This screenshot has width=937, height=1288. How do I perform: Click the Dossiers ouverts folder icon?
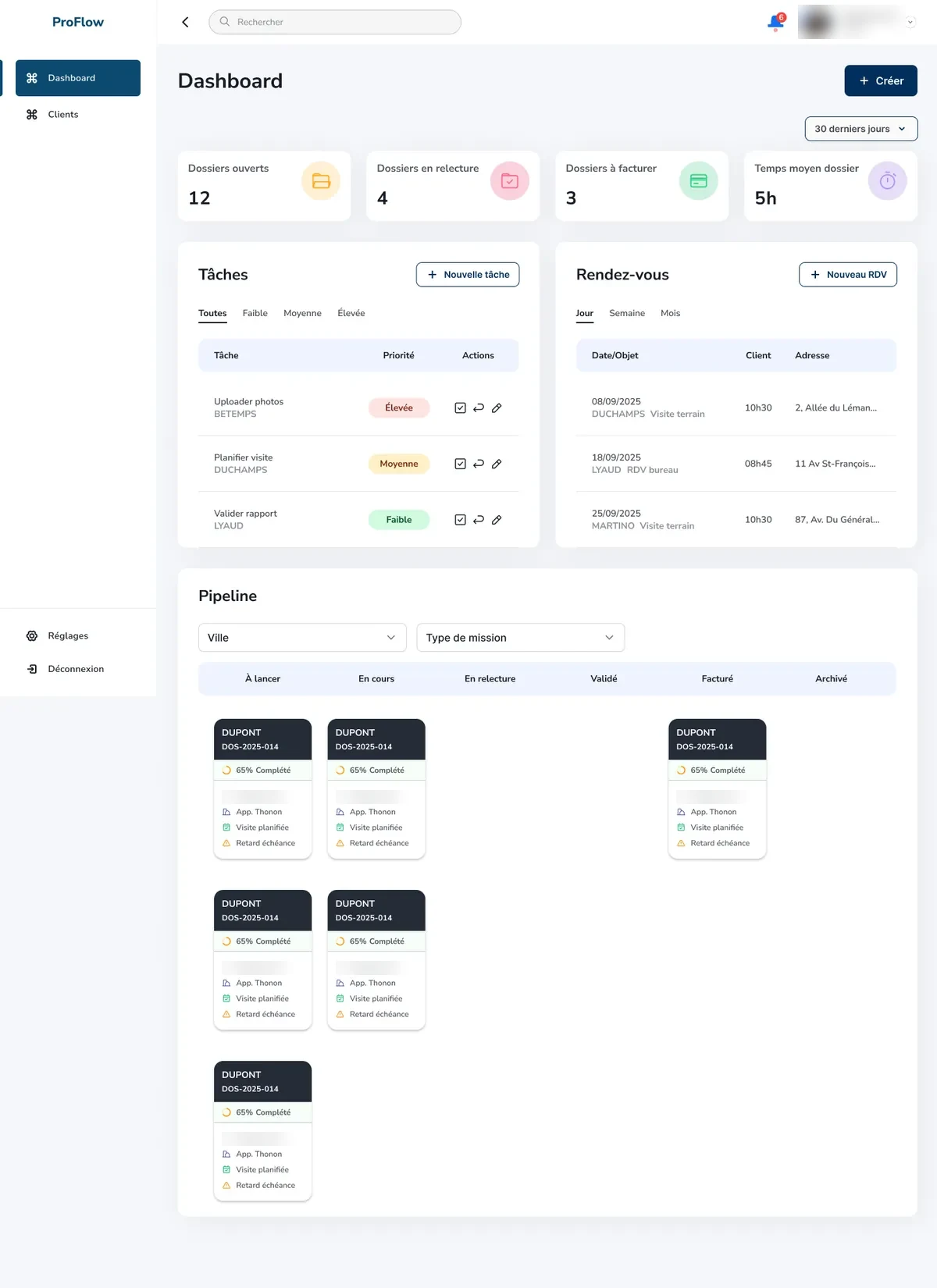point(321,181)
